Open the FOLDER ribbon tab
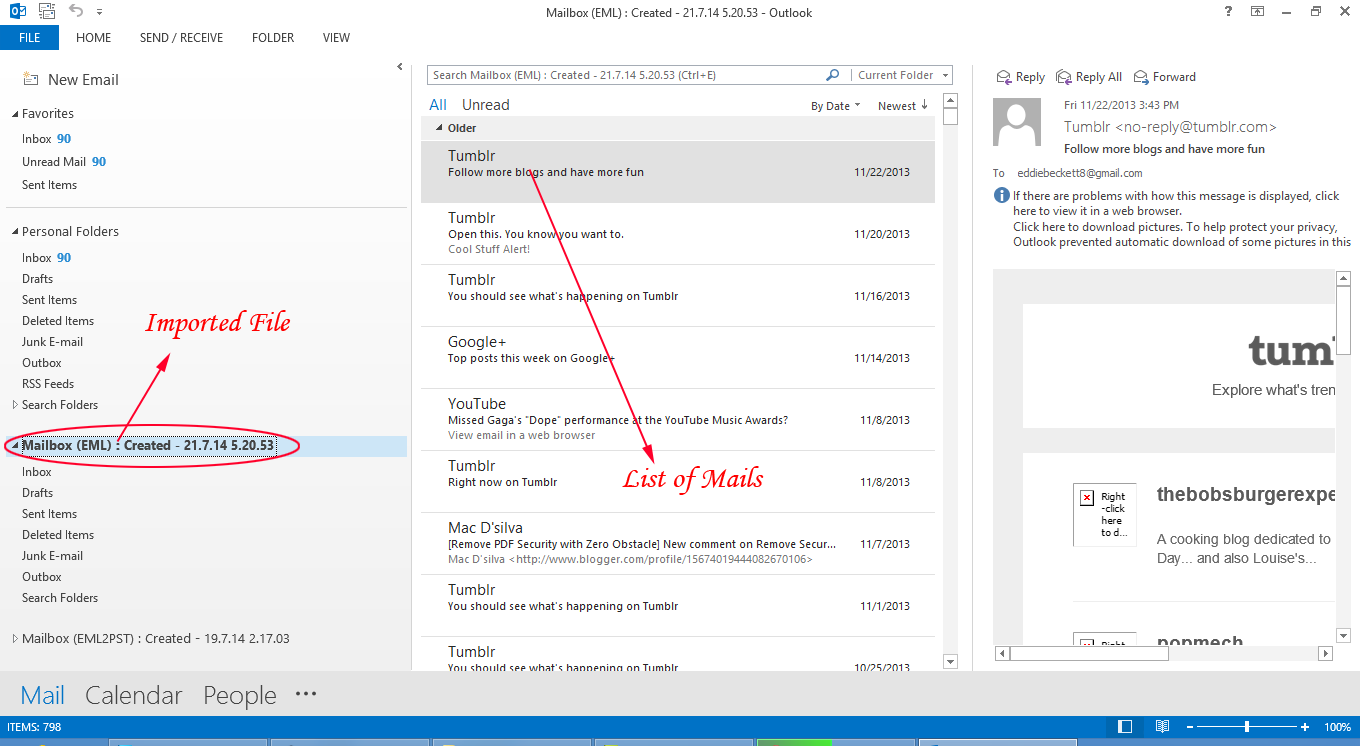 point(273,38)
